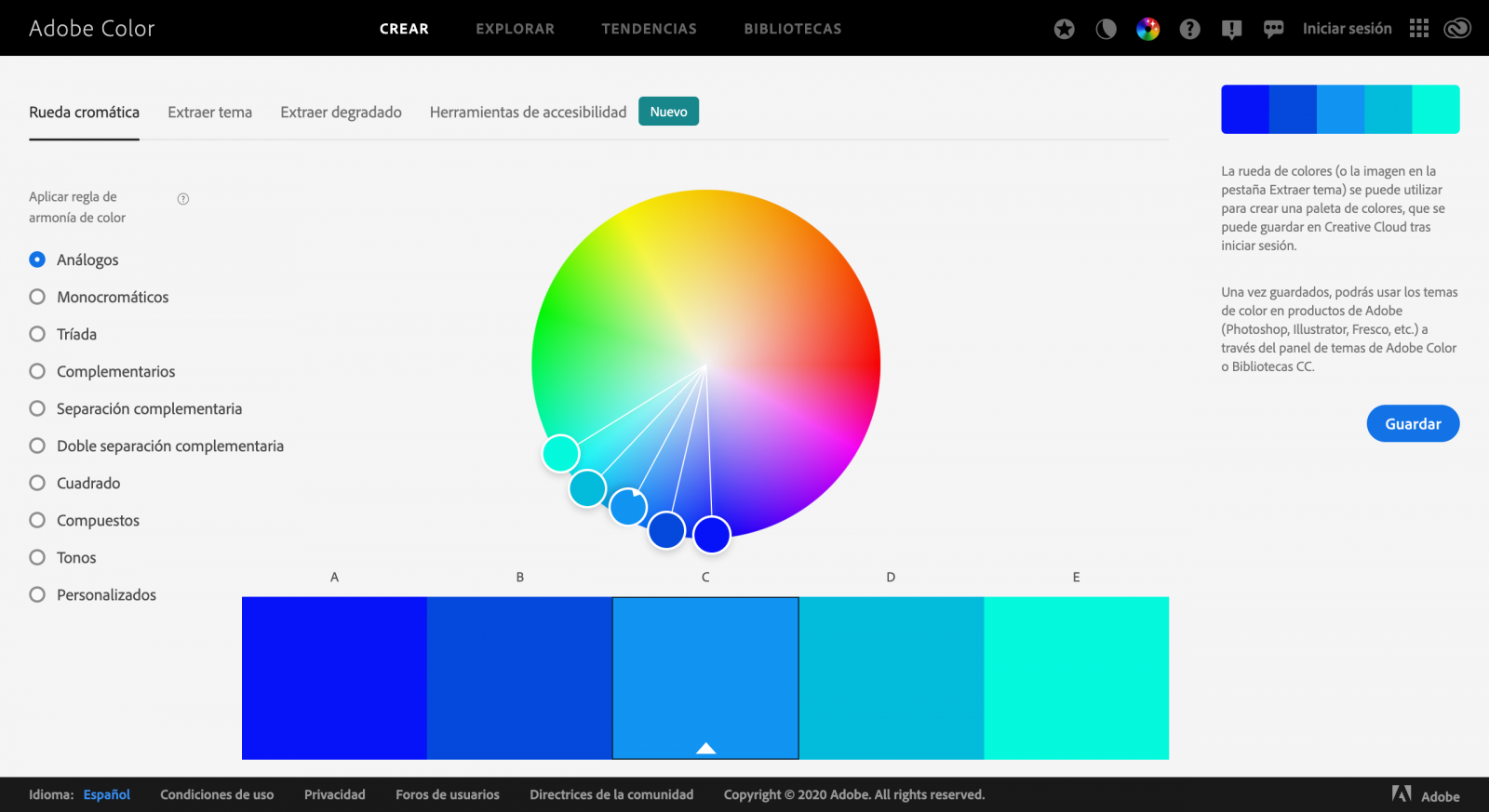This screenshot has height=812, width=1489.
Task: Select the Tríada harmony rule
Action: (x=37, y=334)
